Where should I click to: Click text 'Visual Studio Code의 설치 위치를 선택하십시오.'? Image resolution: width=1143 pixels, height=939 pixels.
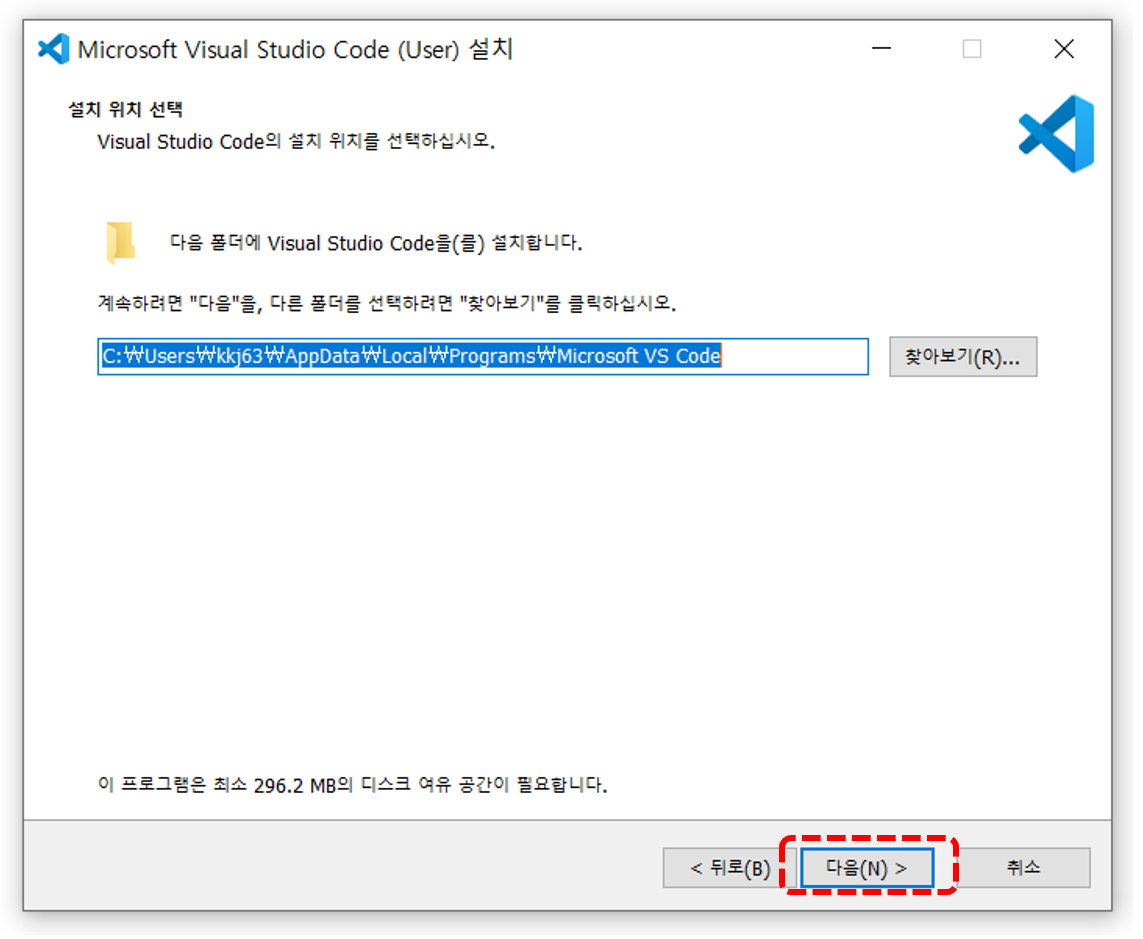298,142
